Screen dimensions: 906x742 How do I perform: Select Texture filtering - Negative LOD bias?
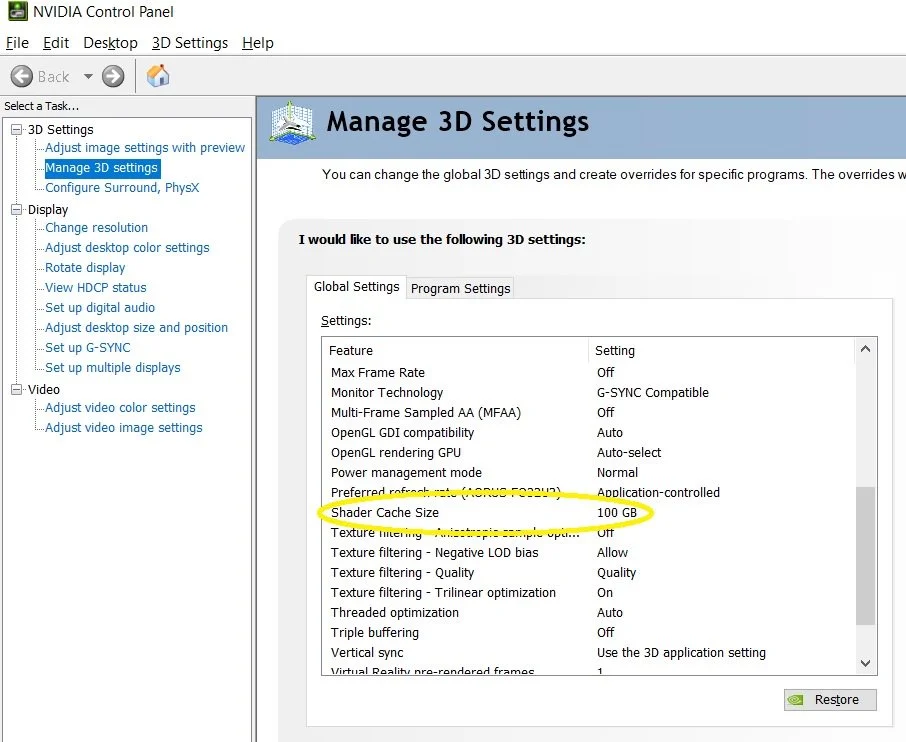[588, 553]
